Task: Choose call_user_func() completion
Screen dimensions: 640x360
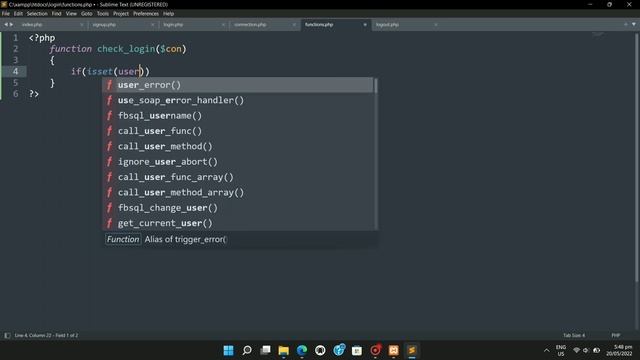Action: point(238,131)
